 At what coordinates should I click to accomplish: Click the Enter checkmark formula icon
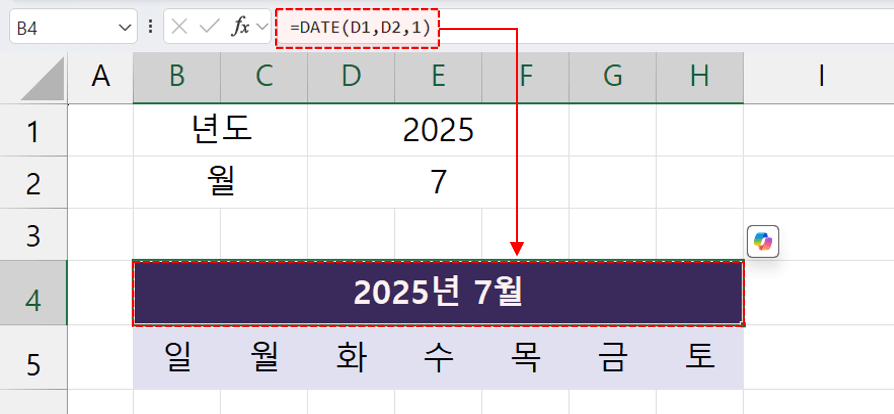click(x=209, y=27)
